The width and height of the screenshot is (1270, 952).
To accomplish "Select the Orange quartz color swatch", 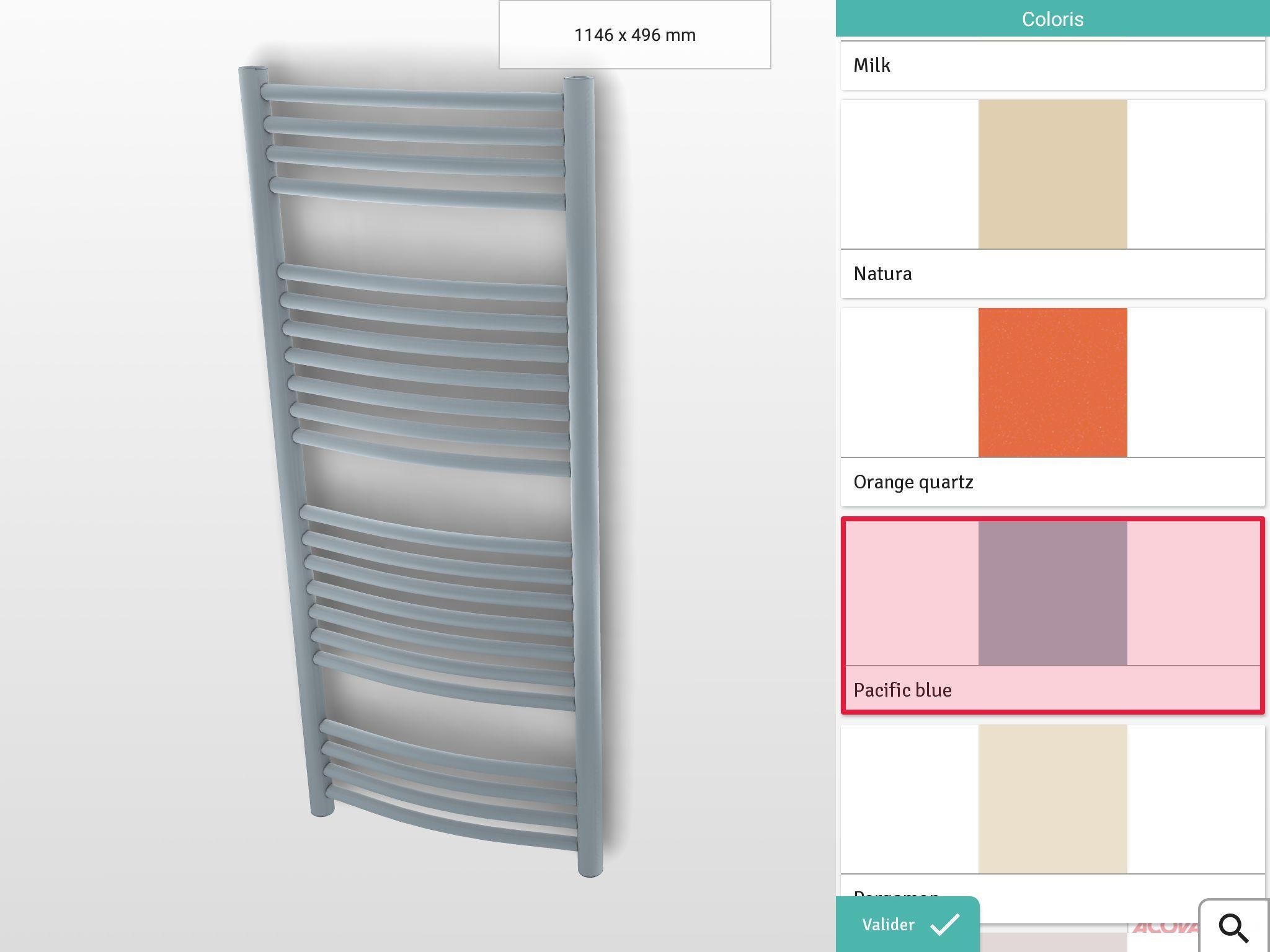I will 1052,382.
